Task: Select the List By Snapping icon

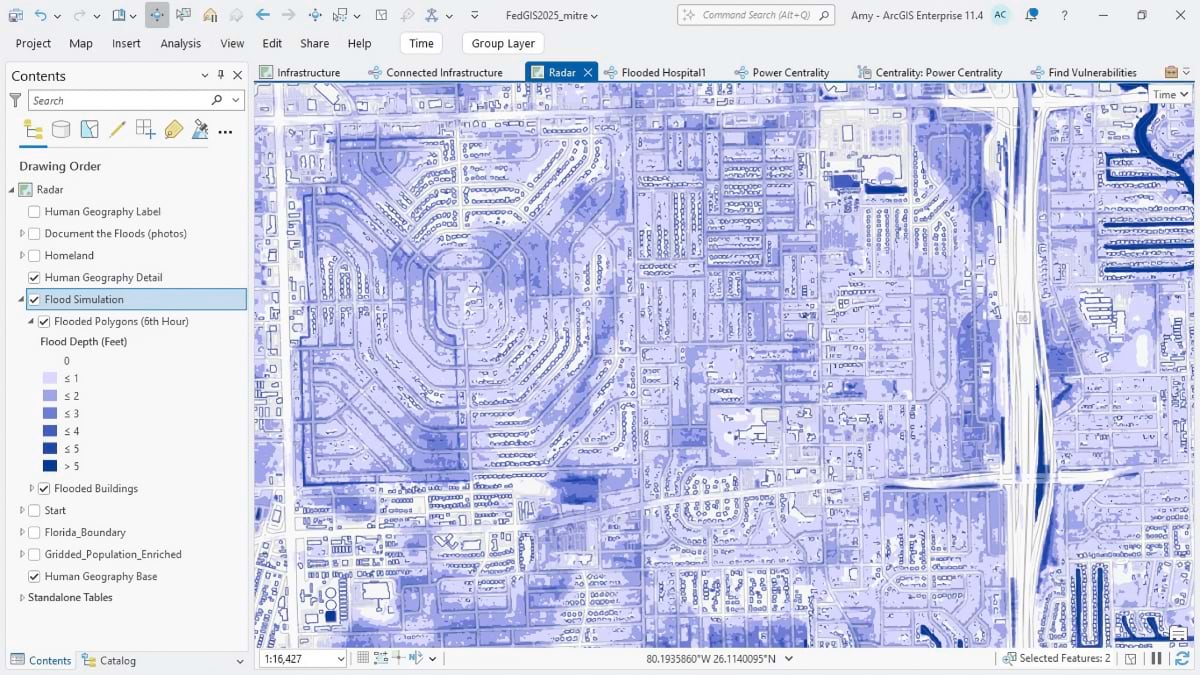Action: [143, 129]
